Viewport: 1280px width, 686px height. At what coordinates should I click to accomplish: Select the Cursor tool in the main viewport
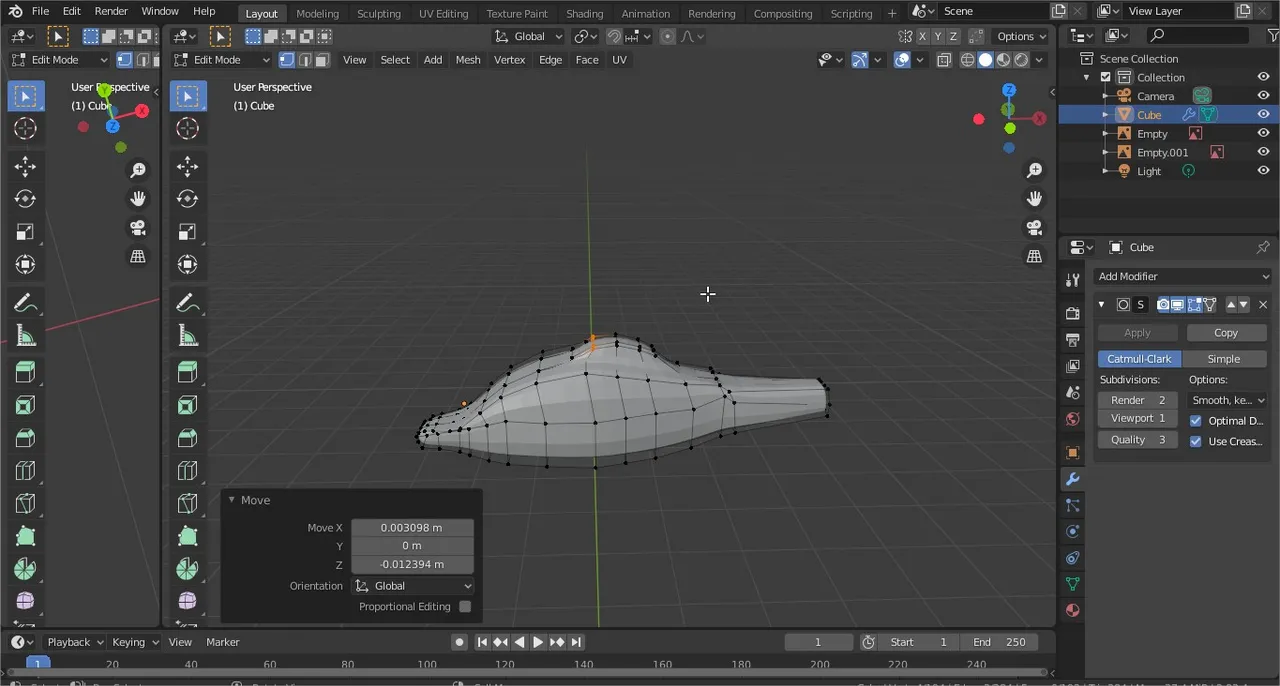pos(187,128)
